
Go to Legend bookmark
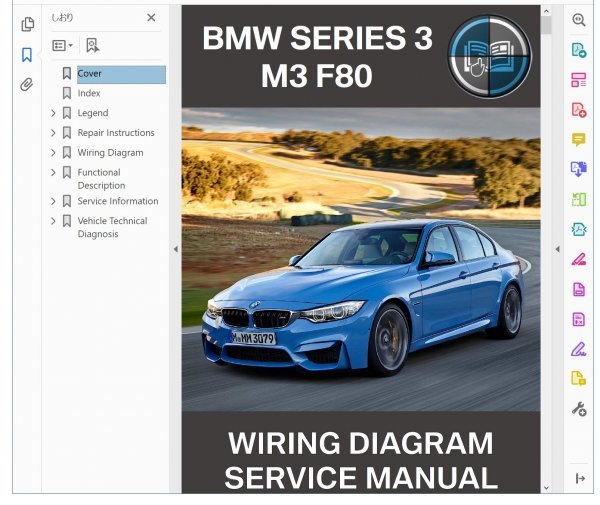click(x=93, y=113)
